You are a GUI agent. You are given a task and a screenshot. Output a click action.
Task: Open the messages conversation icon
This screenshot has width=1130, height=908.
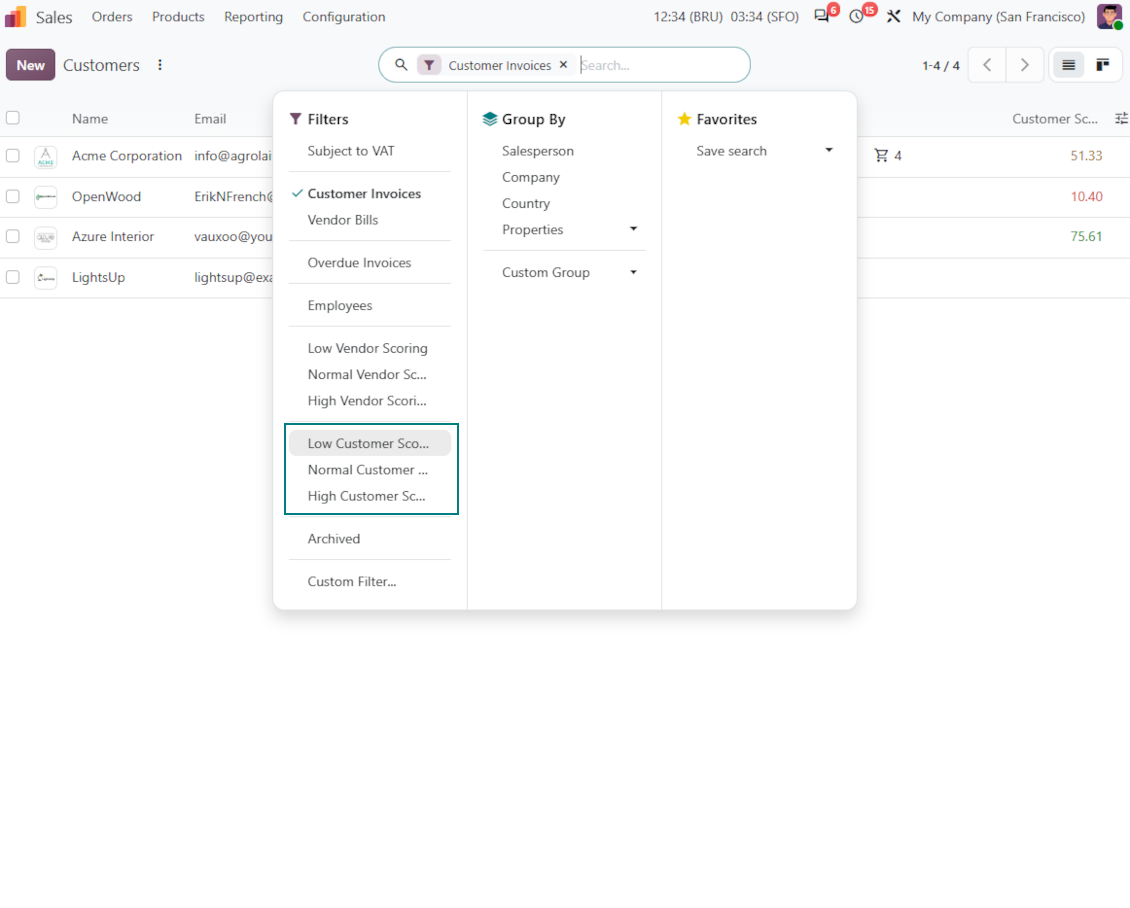click(x=822, y=17)
